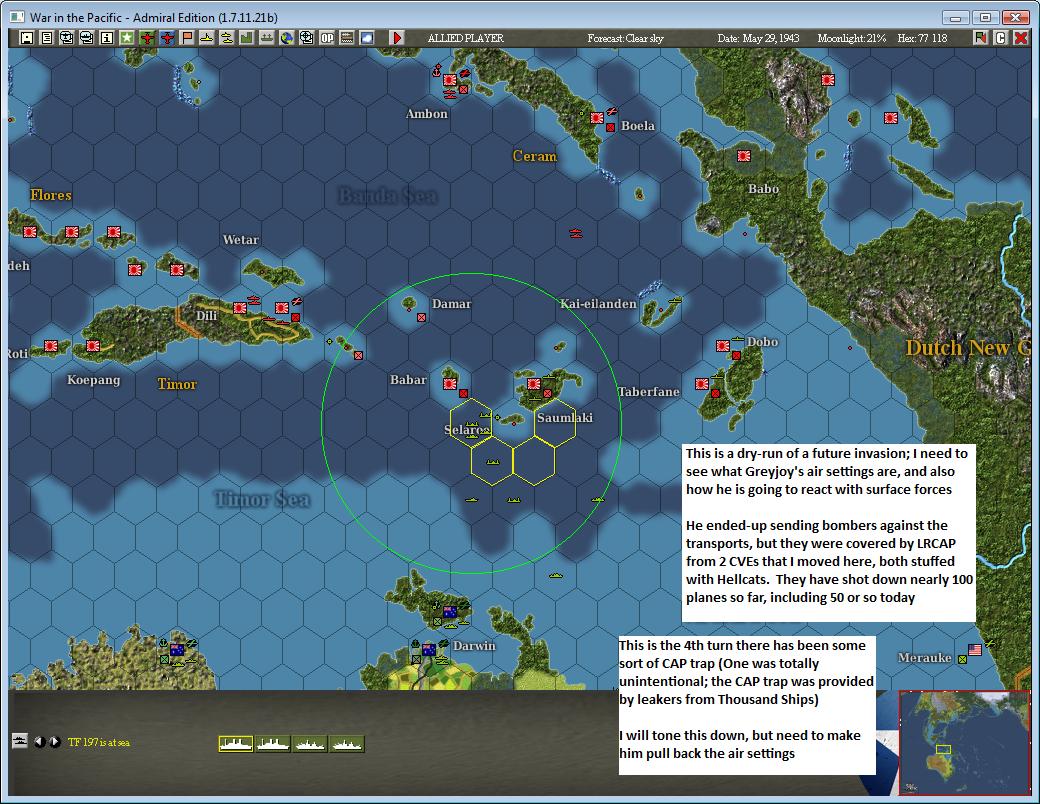Click the 'Date: May 29, 1943' status text
This screenshot has height=804, width=1040.
pyautogui.click(x=758, y=38)
